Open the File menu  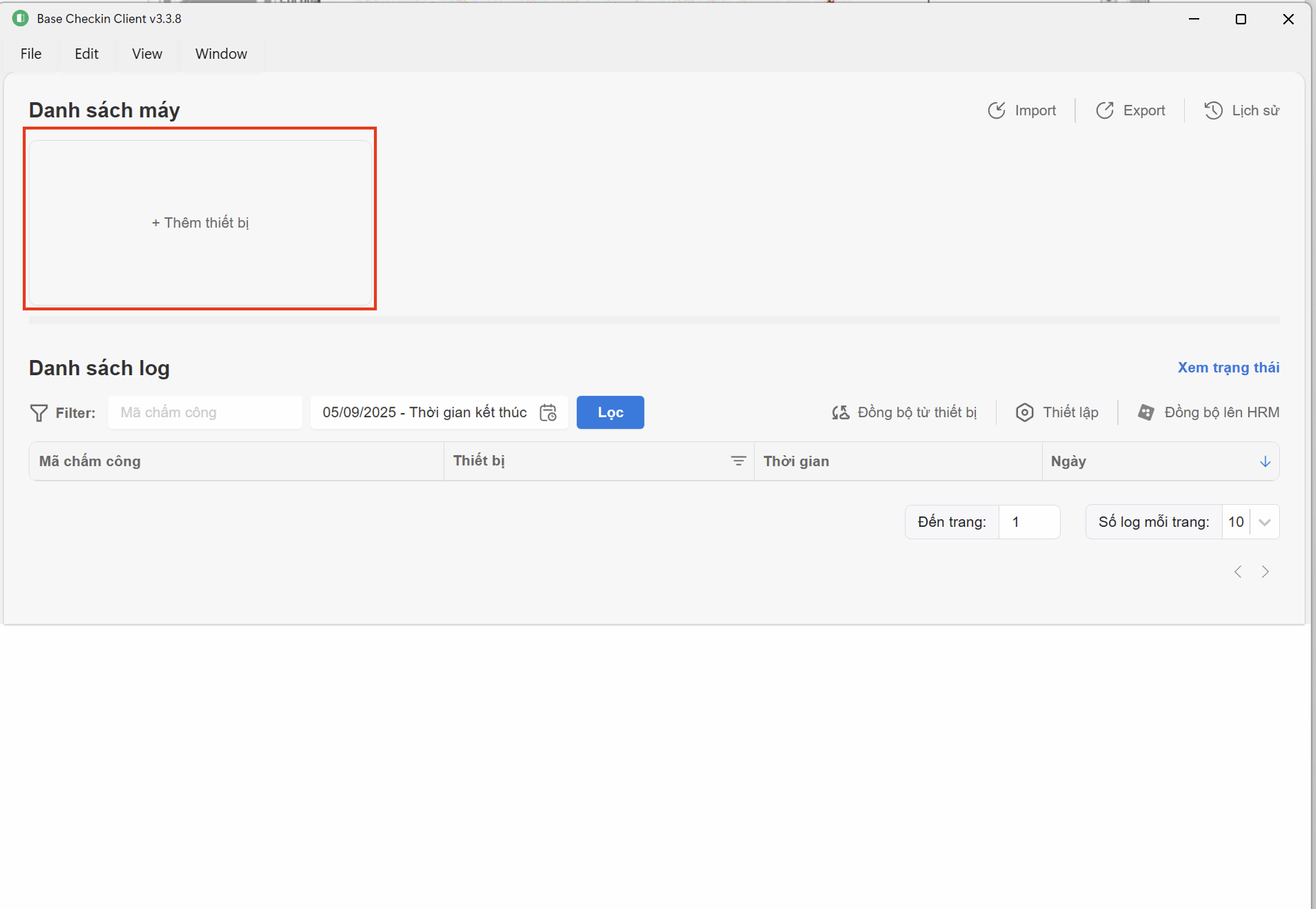click(31, 54)
